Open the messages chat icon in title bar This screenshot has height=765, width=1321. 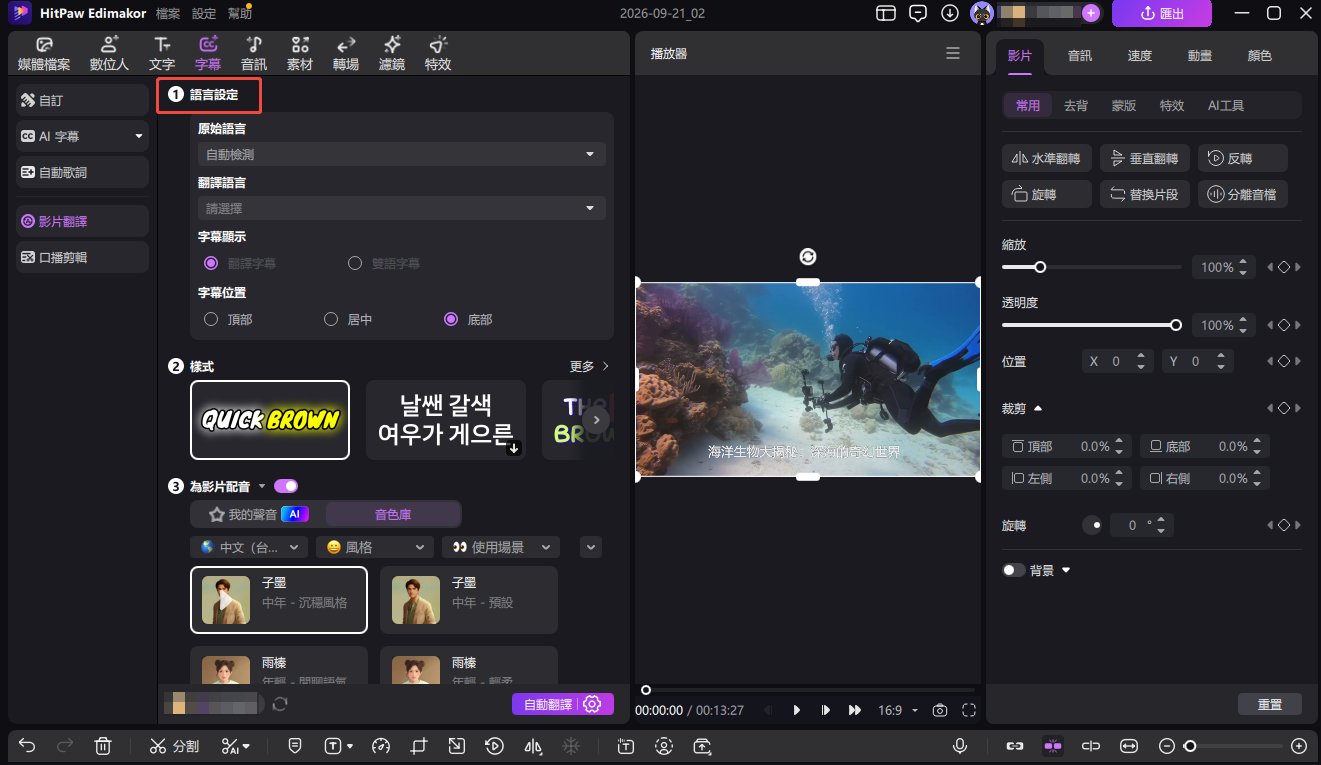[x=918, y=13]
